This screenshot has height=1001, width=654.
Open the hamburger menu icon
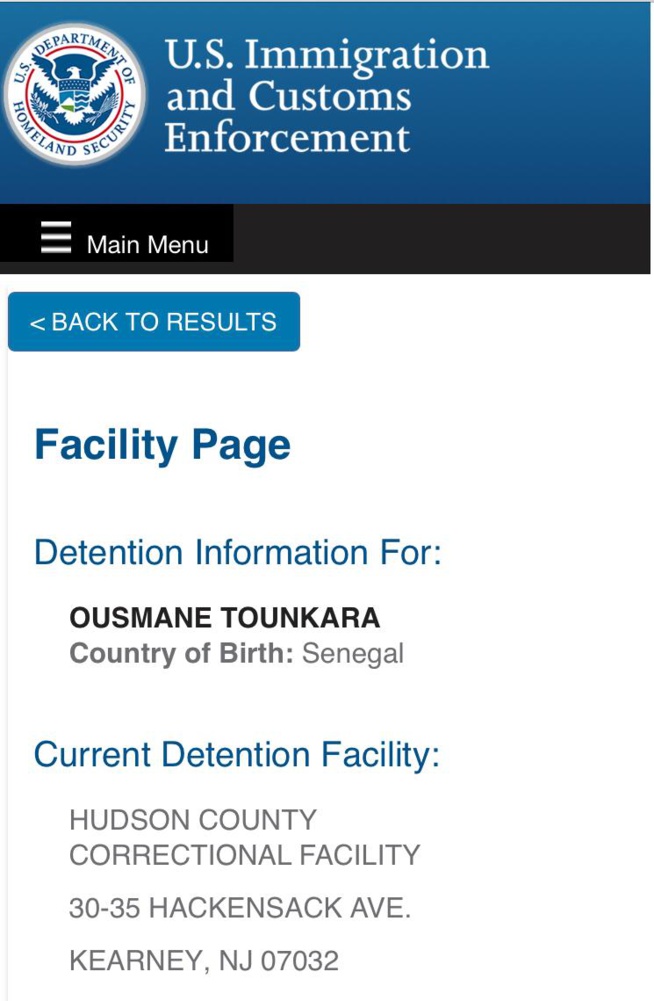click(56, 238)
